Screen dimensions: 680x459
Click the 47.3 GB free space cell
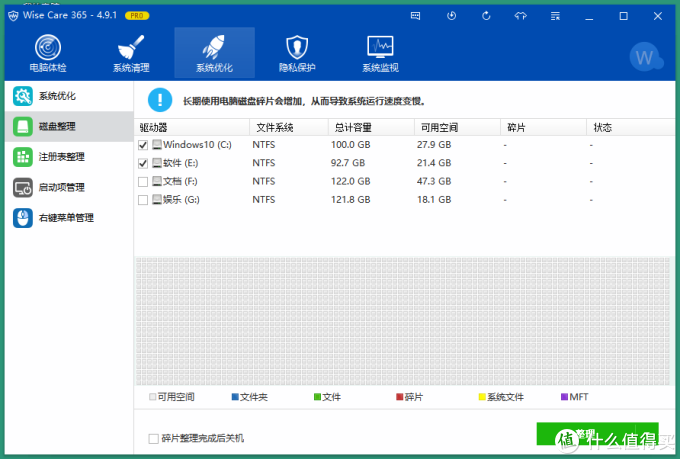434,181
